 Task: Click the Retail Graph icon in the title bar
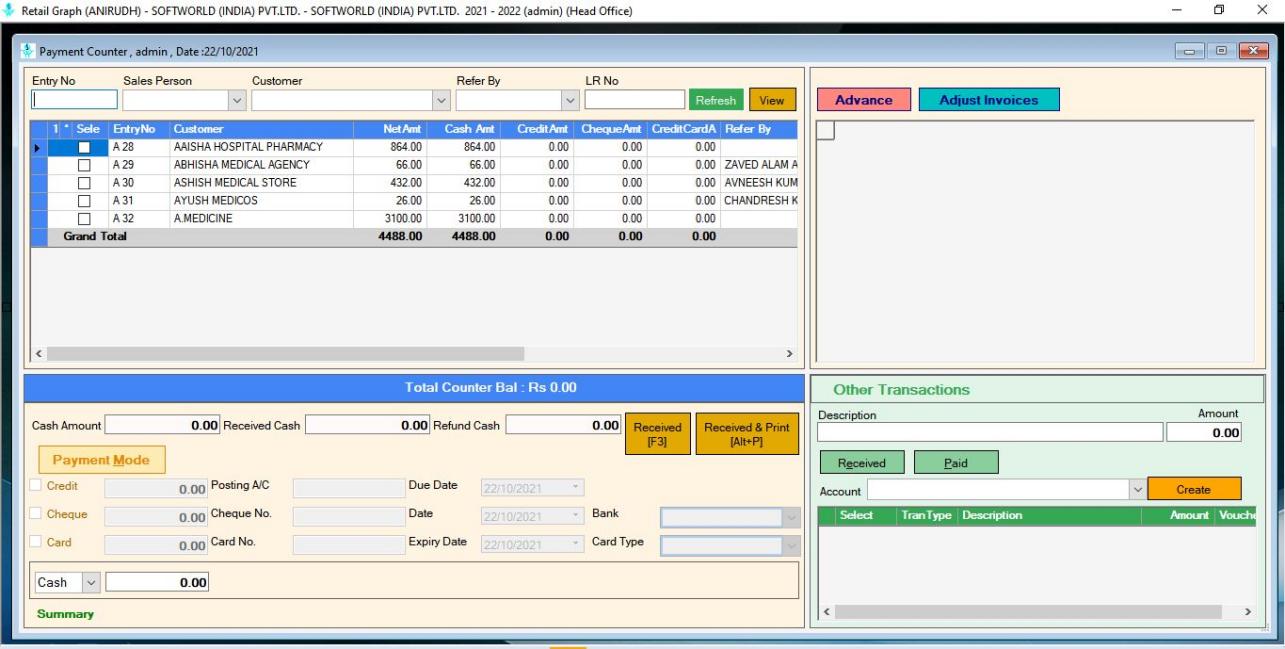[x=8, y=12]
